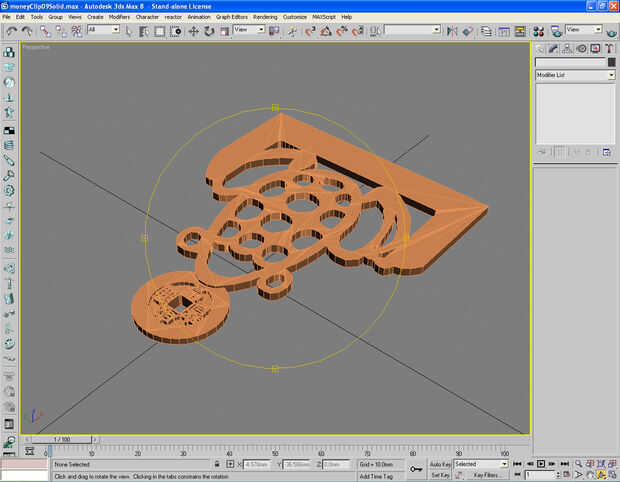Click the Add Time Tag label
Viewport: 620px width, 482px height.
(x=378, y=475)
